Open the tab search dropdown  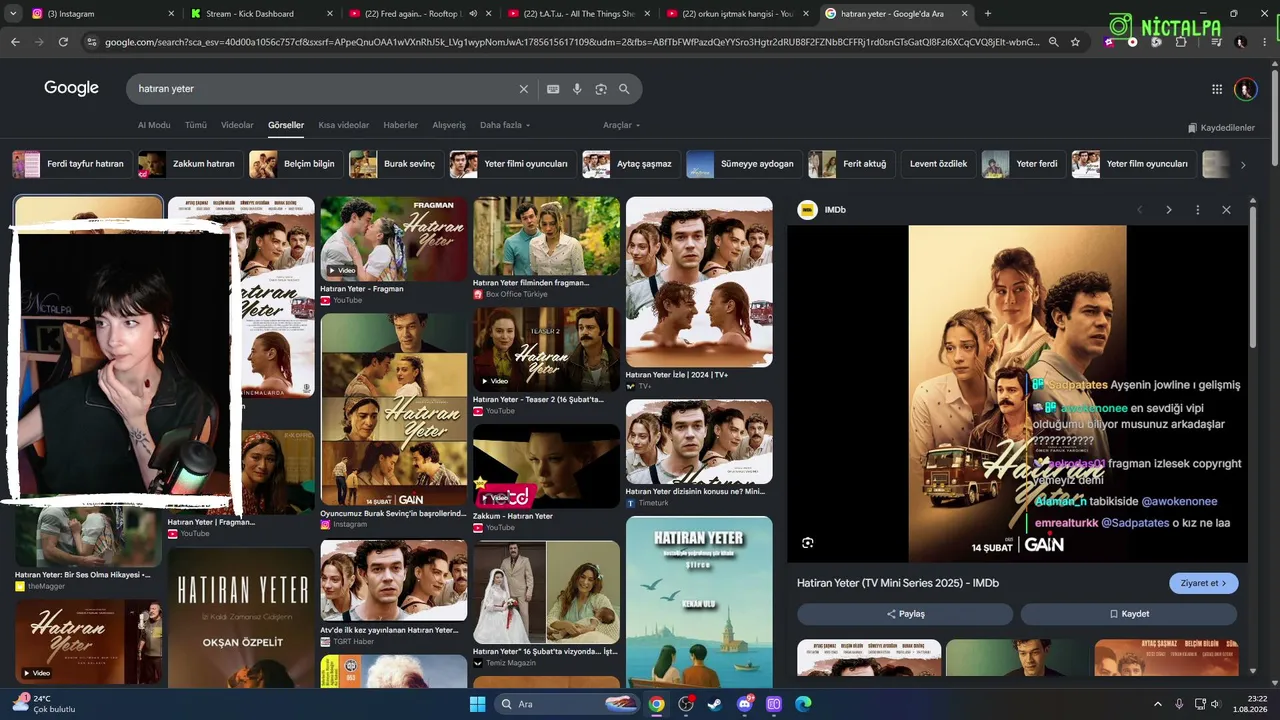coord(14,14)
